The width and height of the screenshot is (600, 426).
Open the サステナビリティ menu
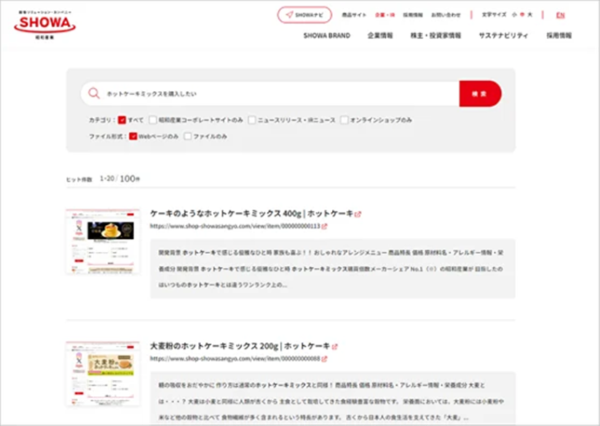point(503,35)
